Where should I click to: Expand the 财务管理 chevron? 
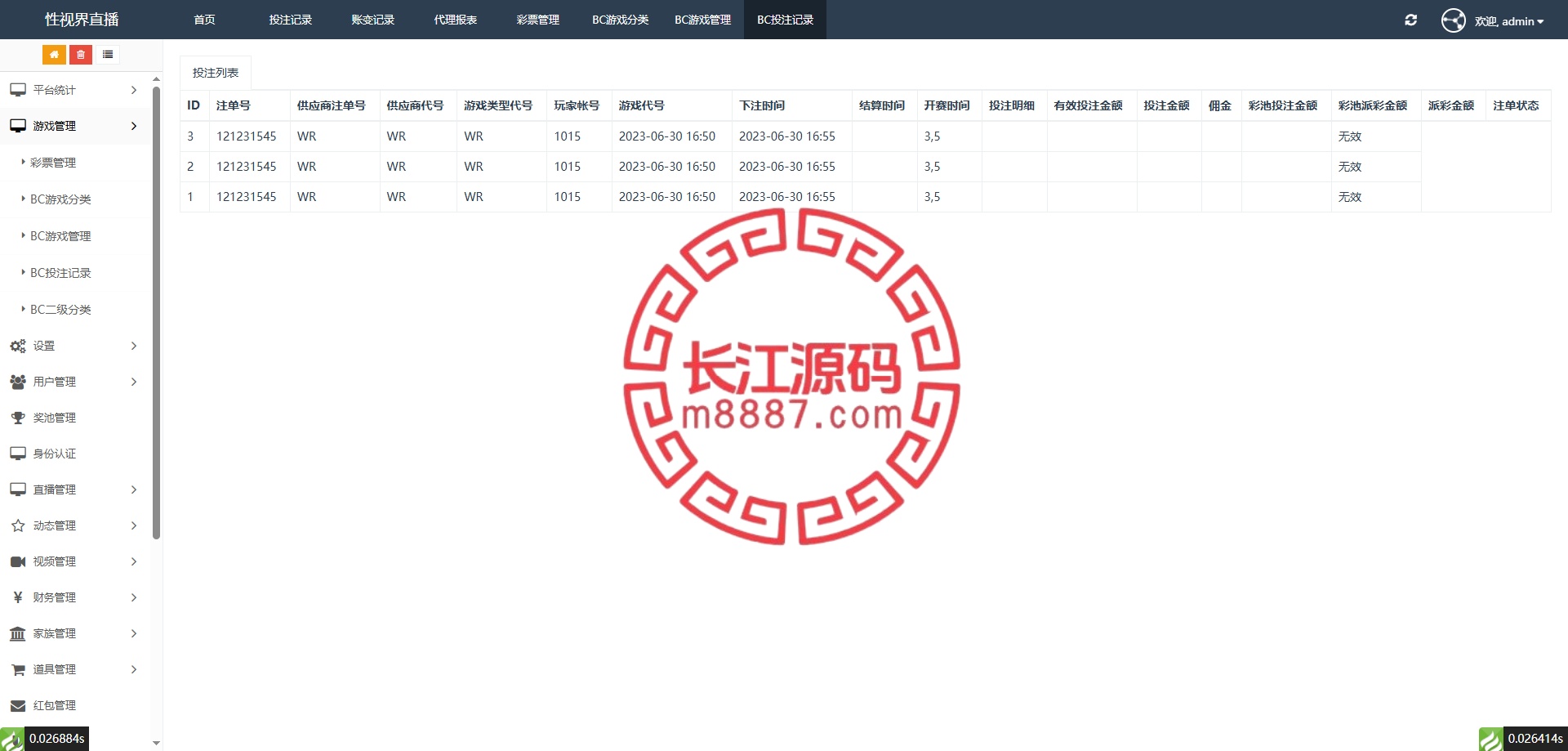(134, 597)
